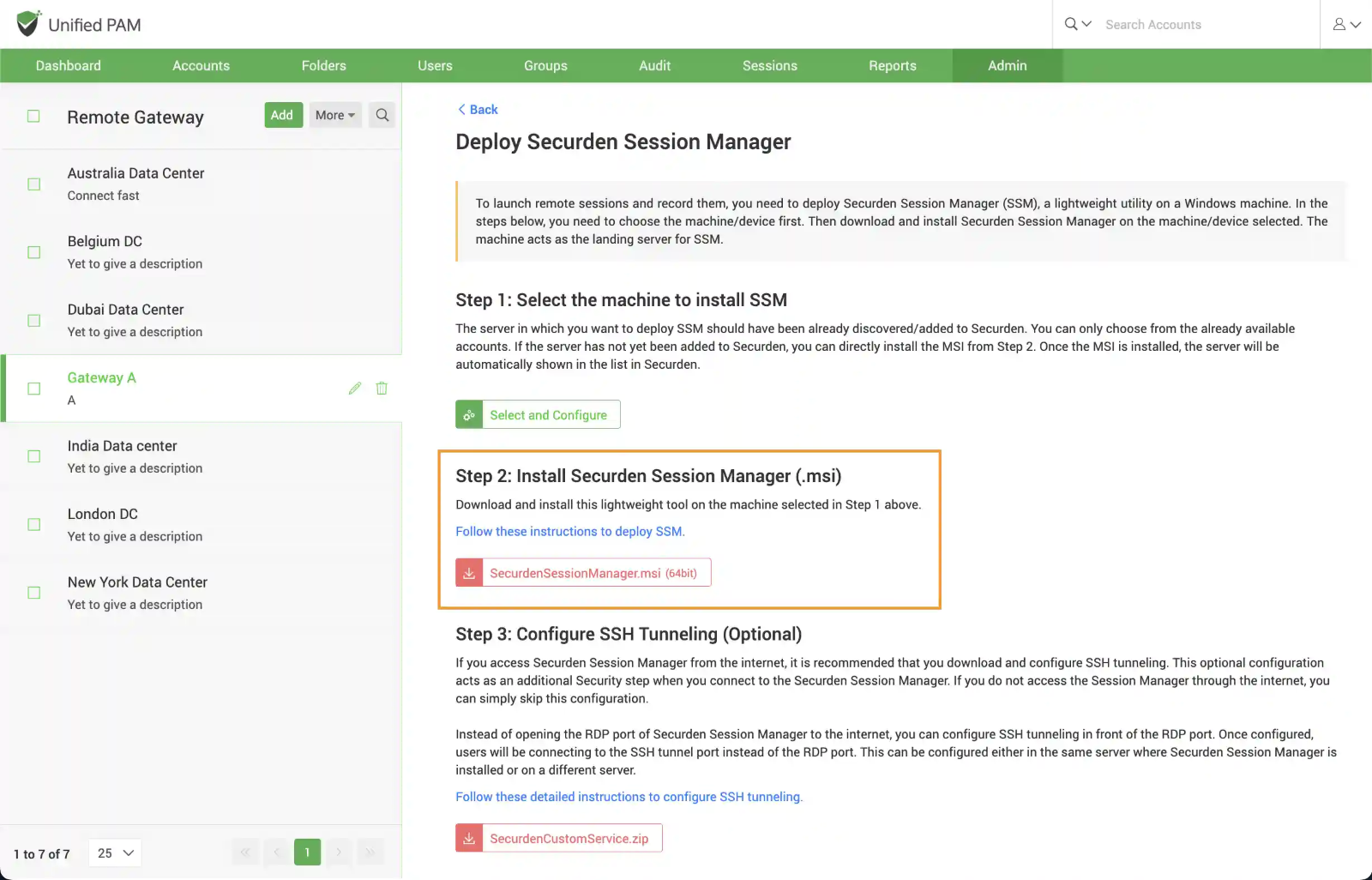Image resolution: width=1372 pixels, height=880 pixels.
Task: Go to the previous page of gateways
Action: pos(277,852)
